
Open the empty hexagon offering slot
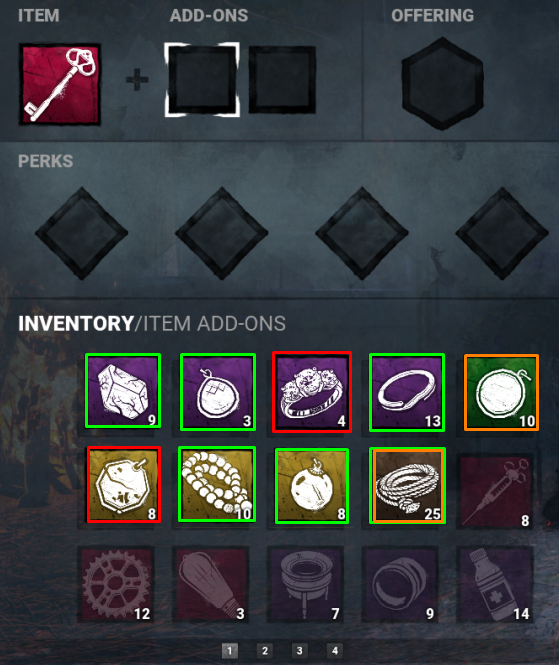pos(442,84)
